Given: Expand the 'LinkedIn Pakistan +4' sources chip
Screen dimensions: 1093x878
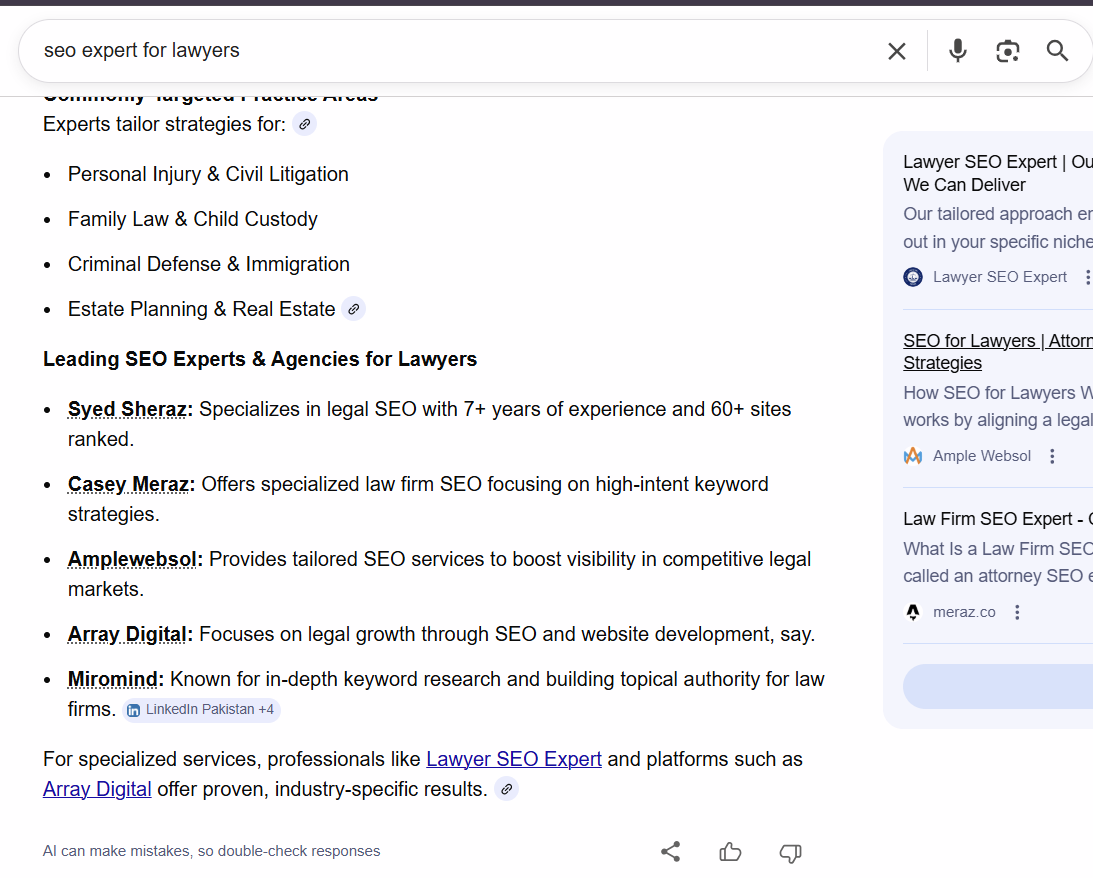Looking at the screenshot, I should pos(200,709).
